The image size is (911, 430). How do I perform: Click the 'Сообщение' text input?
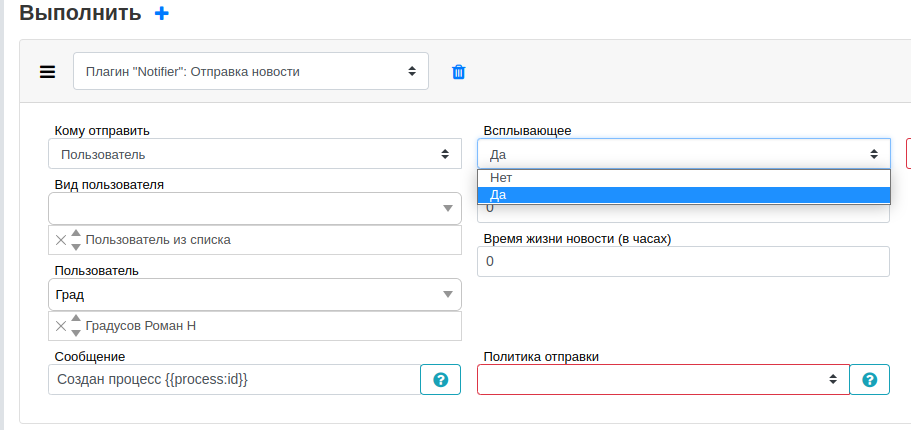pos(234,379)
